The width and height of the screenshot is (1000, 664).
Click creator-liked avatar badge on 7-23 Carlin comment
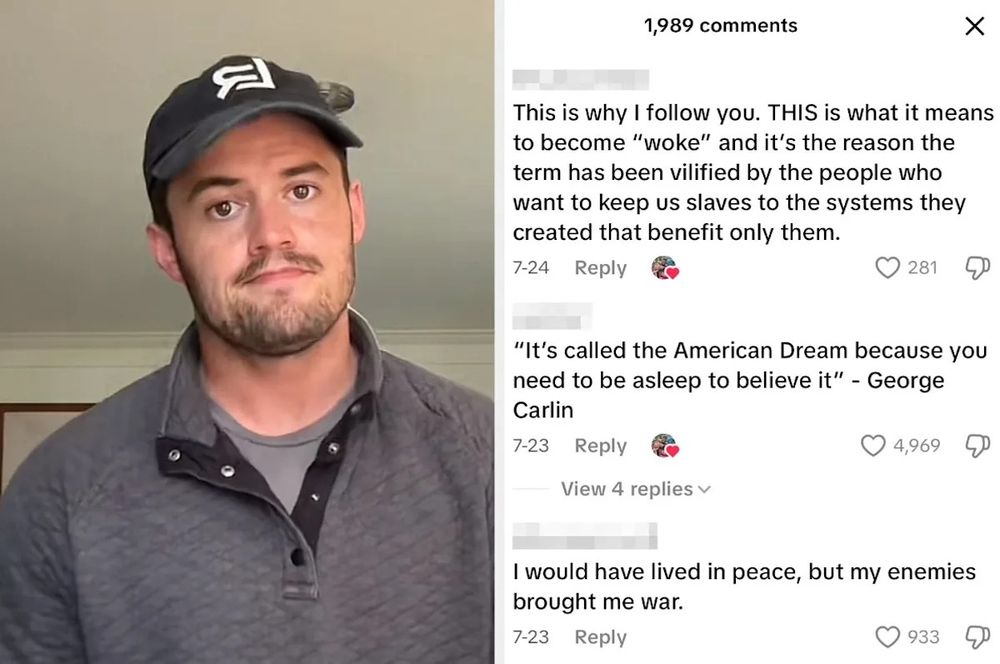point(665,446)
